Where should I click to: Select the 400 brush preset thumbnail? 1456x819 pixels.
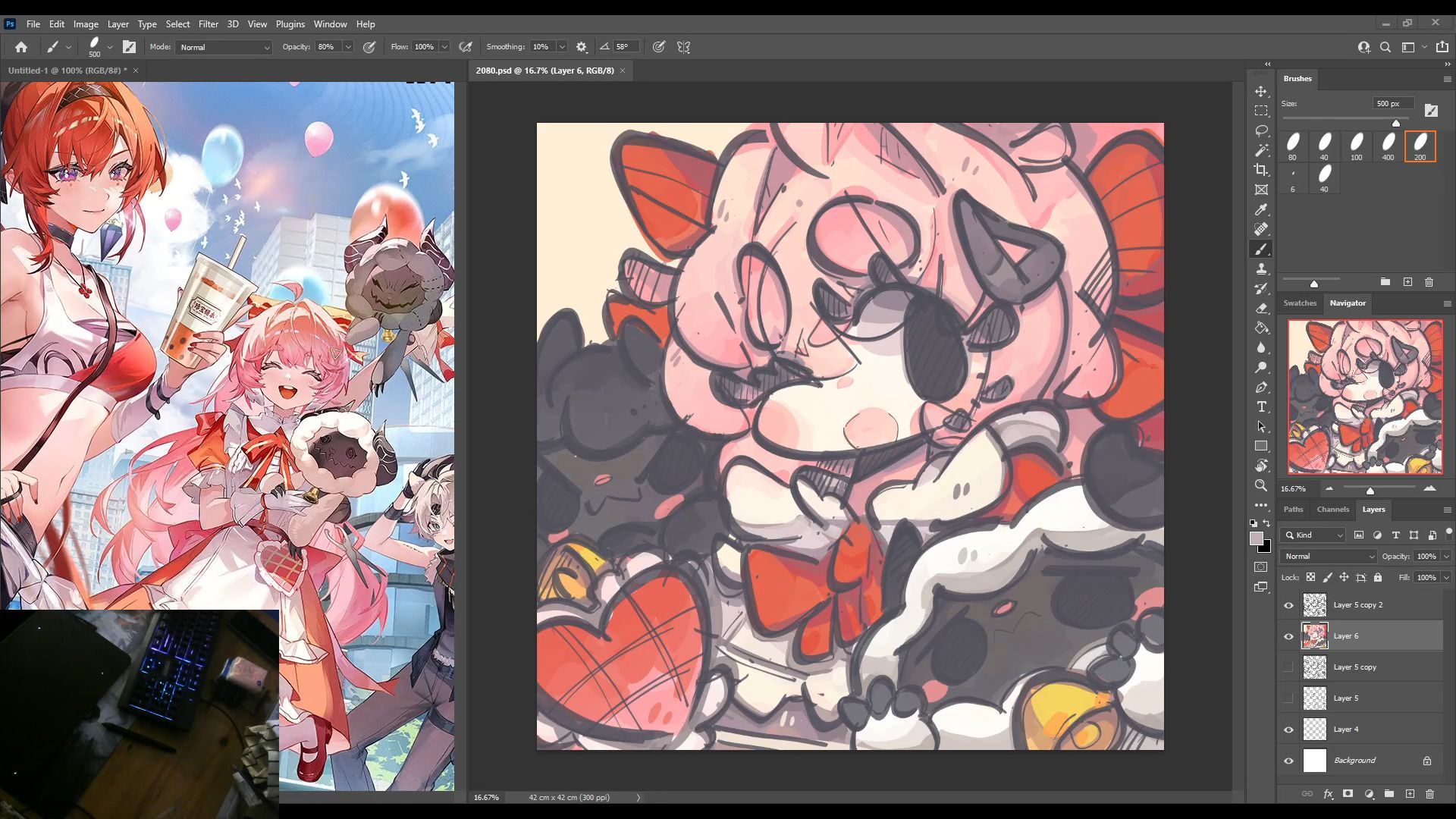coord(1388,146)
